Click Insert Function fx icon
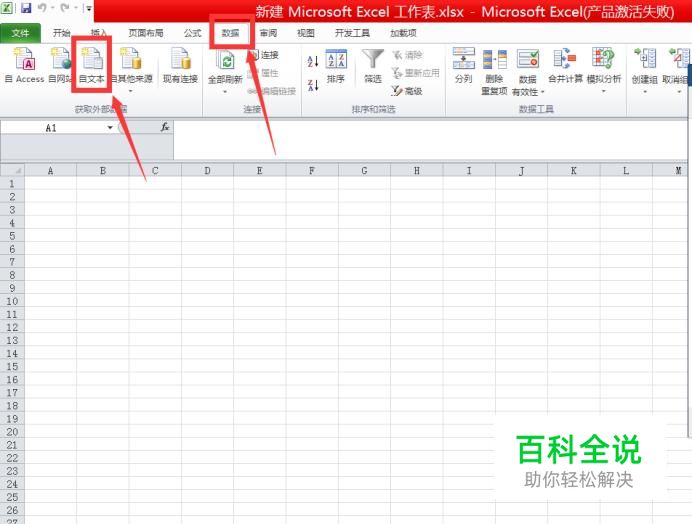 165,128
